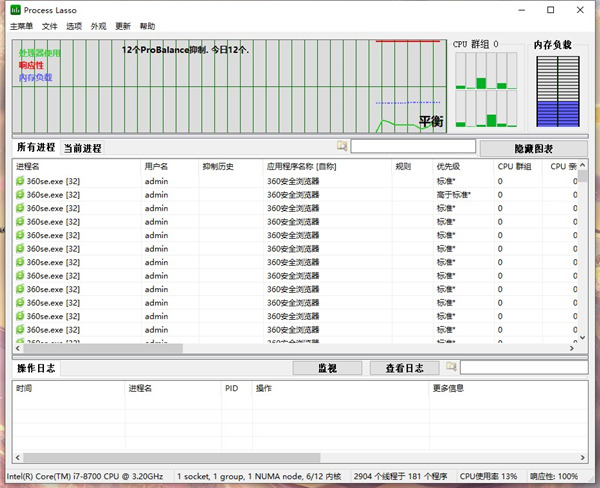
Task: Click the filter icon beside the log search box
Action: click(451, 367)
